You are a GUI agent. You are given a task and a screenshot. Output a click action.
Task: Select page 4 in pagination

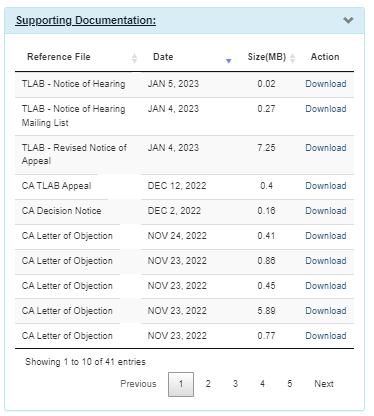click(x=262, y=384)
